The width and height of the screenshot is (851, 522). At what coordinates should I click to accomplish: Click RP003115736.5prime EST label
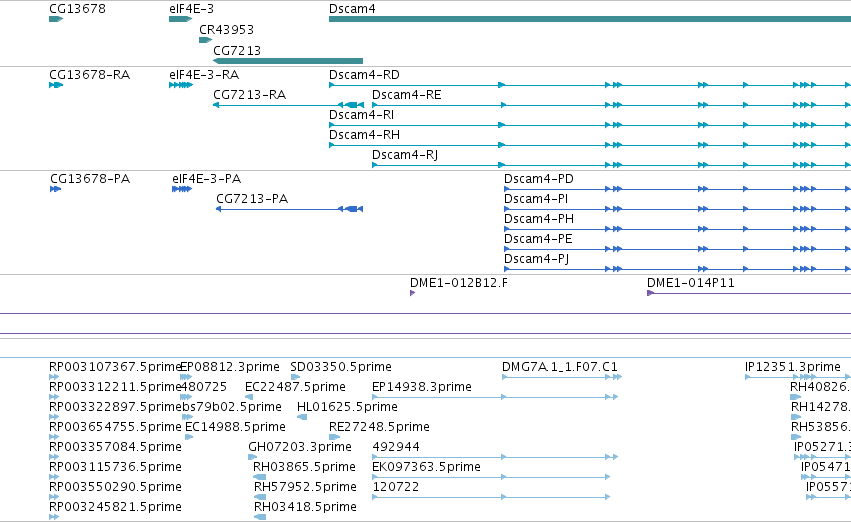(x=115, y=467)
